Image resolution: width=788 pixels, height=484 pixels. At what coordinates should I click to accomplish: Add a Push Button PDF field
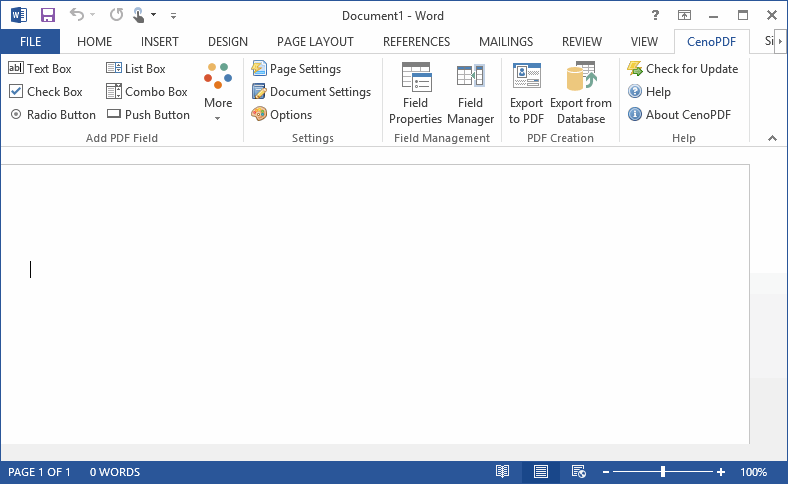point(148,115)
